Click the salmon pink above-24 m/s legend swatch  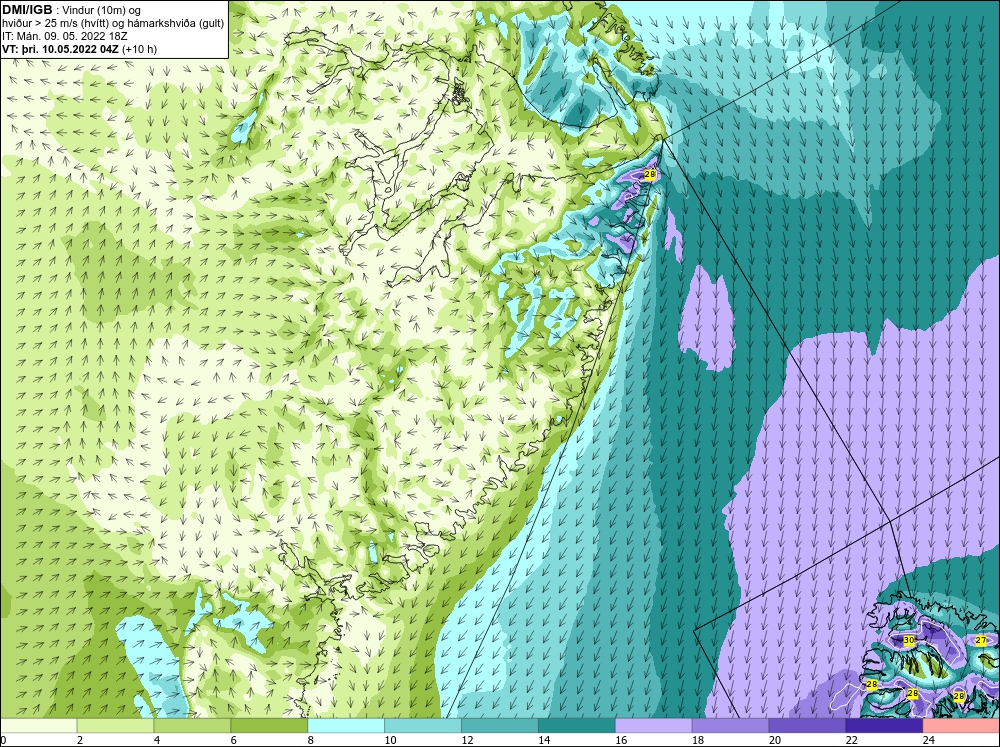point(961,726)
